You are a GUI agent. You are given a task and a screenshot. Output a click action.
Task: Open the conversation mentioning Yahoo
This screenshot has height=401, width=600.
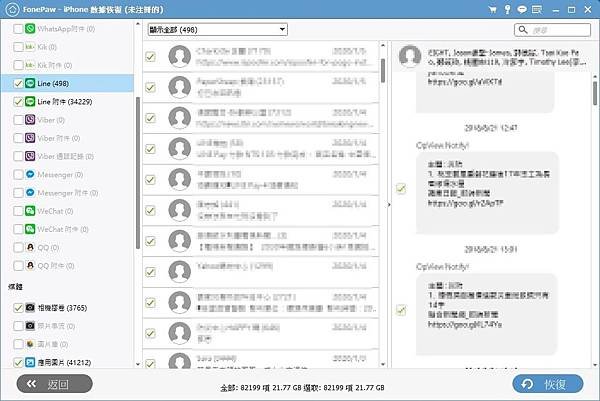261,272
